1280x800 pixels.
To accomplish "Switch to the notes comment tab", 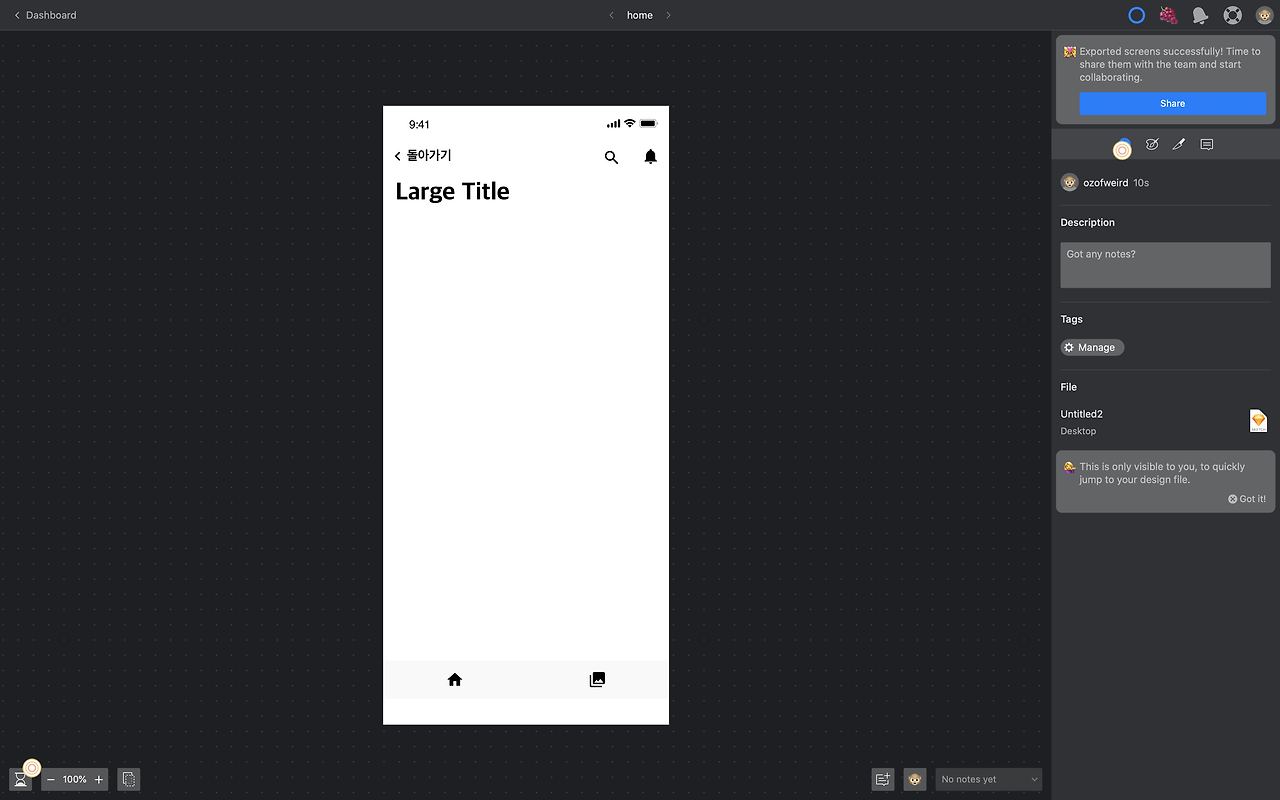I will (1207, 144).
